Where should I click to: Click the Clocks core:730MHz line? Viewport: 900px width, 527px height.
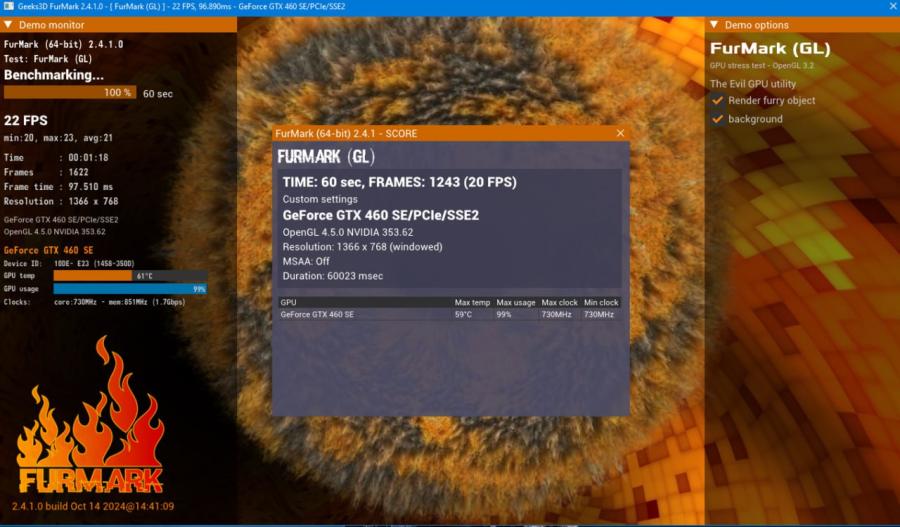click(x=94, y=302)
